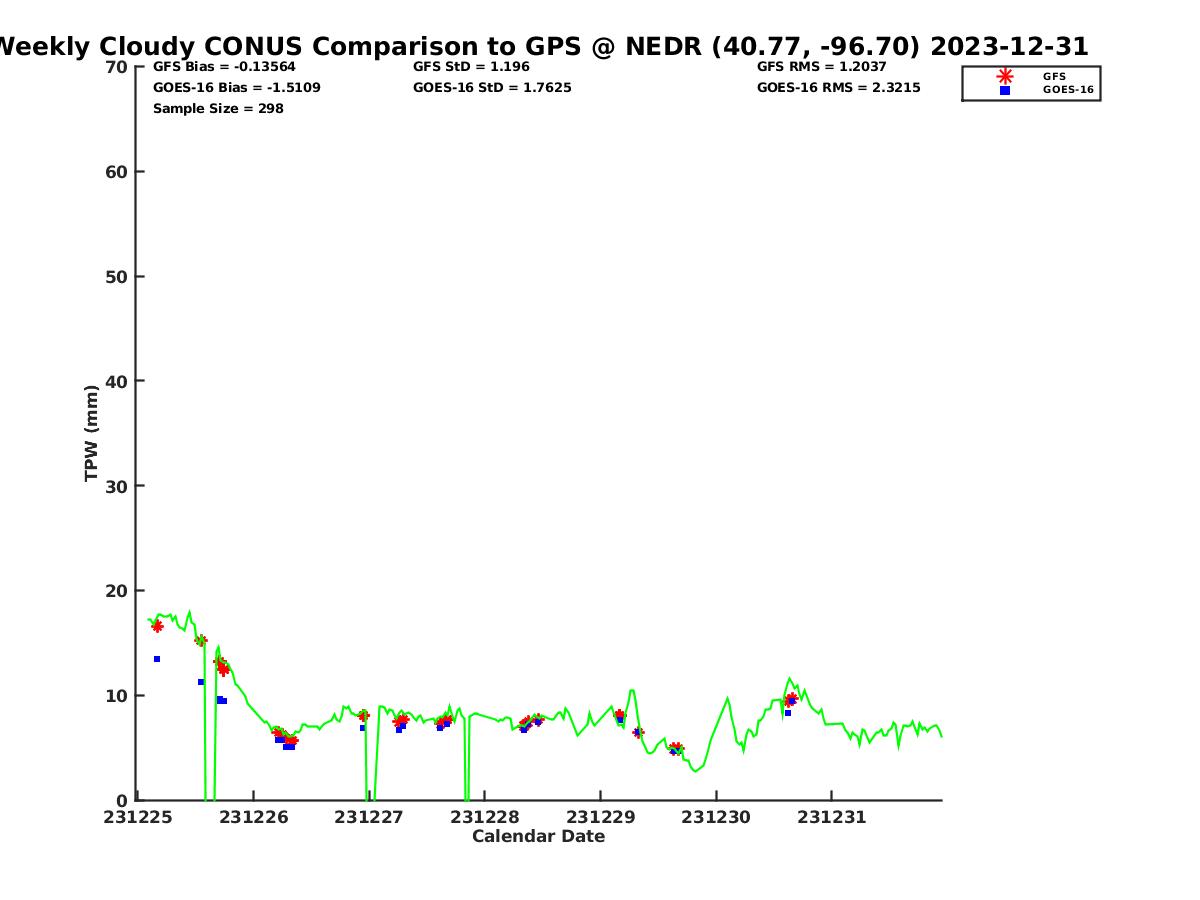Click the y-axis tick label 20
Image resolution: width=1200 pixels, height=900 pixels.
click(x=117, y=591)
